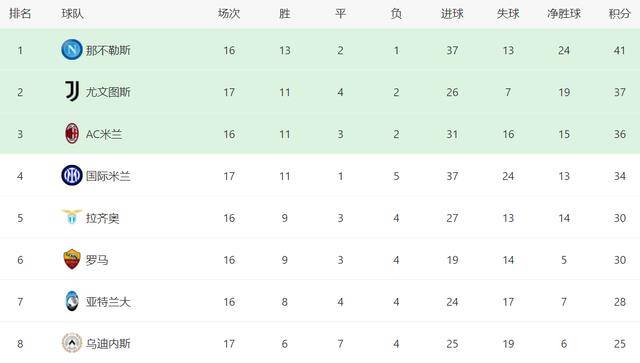Screen dimensions: 640x363
Task: Click the AS Roma crest icon
Action: 72,259
